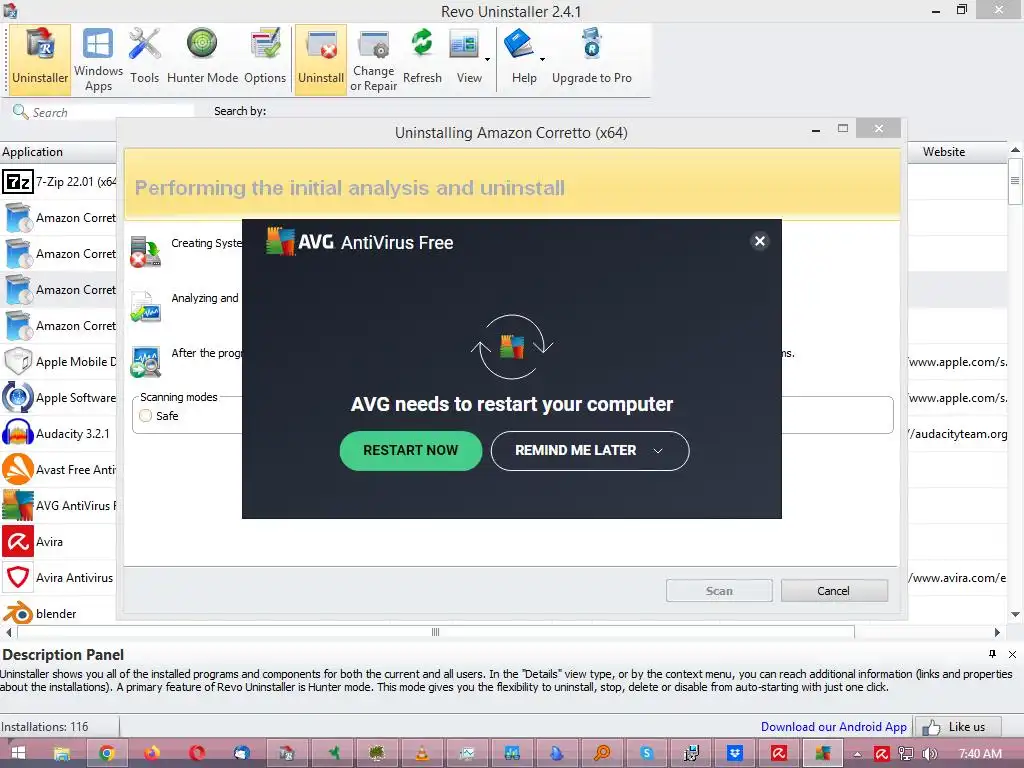Minimize the Uninstalling Amazon Corretto dialog
Screen dimensions: 1024x768
click(816, 129)
